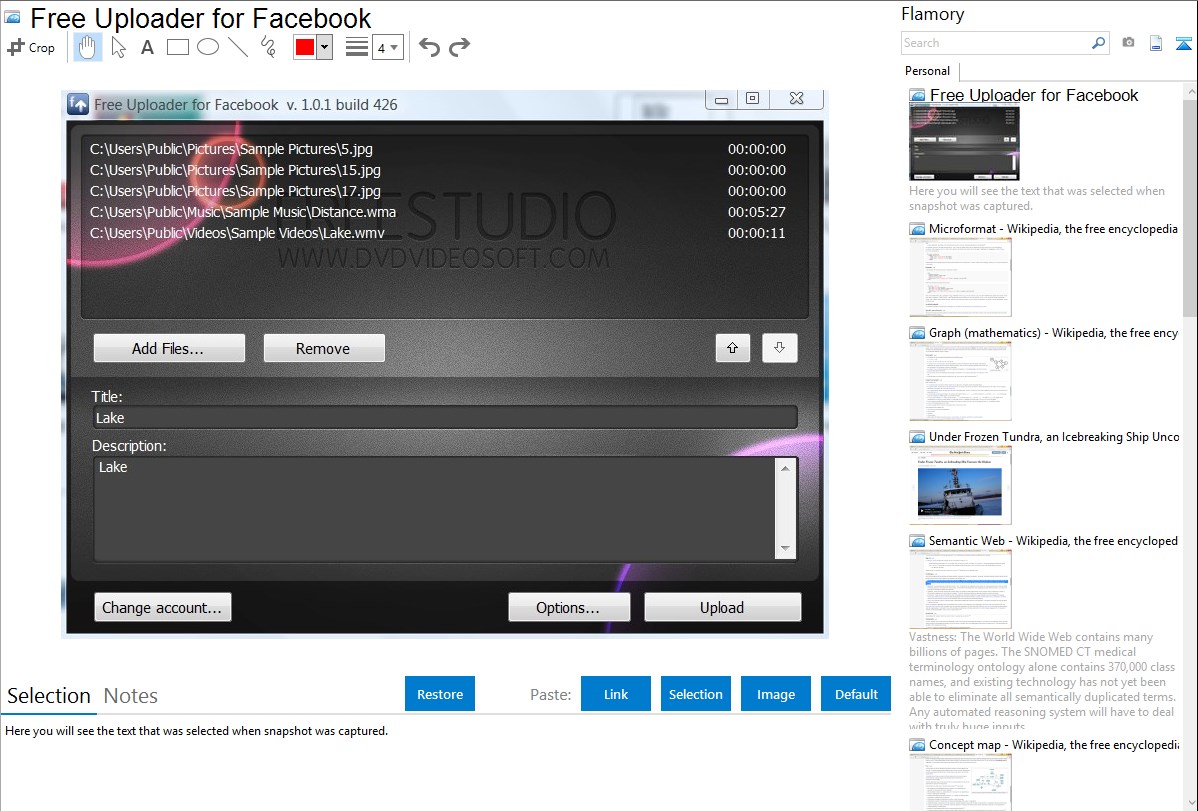This screenshot has height=811, width=1198.
Task: Paste as Image
Action: [776, 694]
